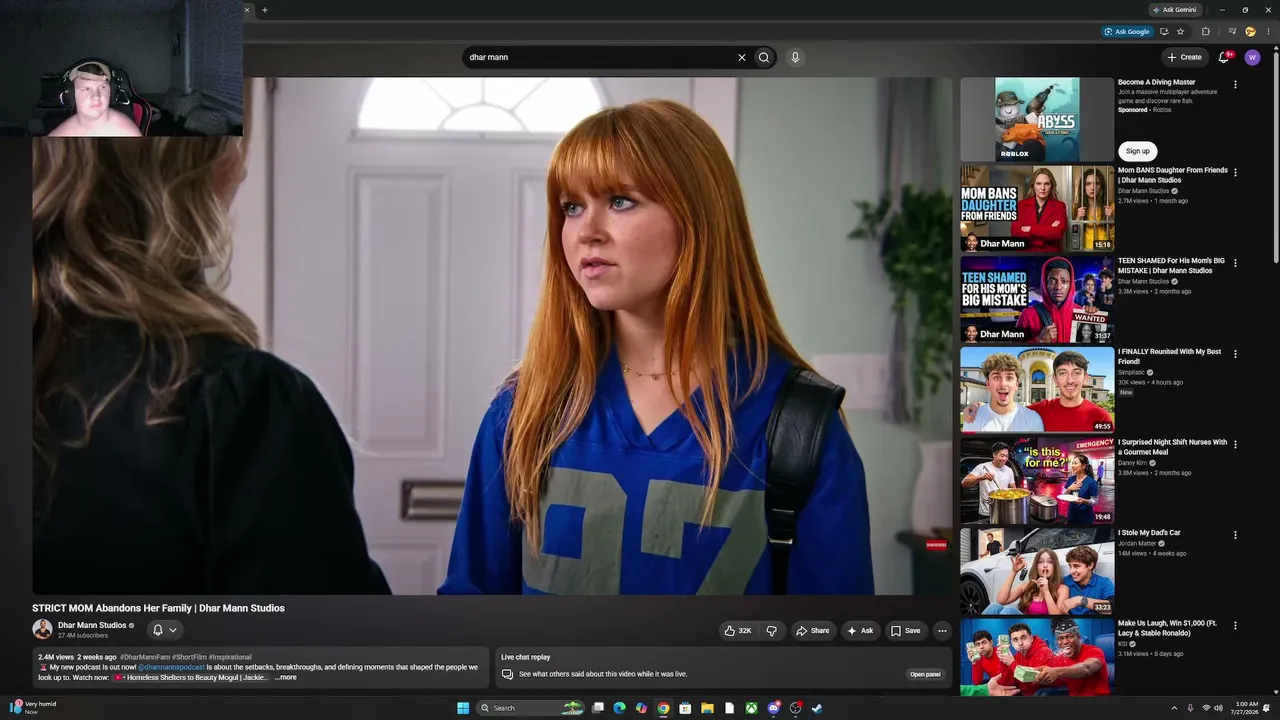Screen dimensions: 1280x720
Task: Open Microsoft Edge from the taskbar
Action: point(619,708)
